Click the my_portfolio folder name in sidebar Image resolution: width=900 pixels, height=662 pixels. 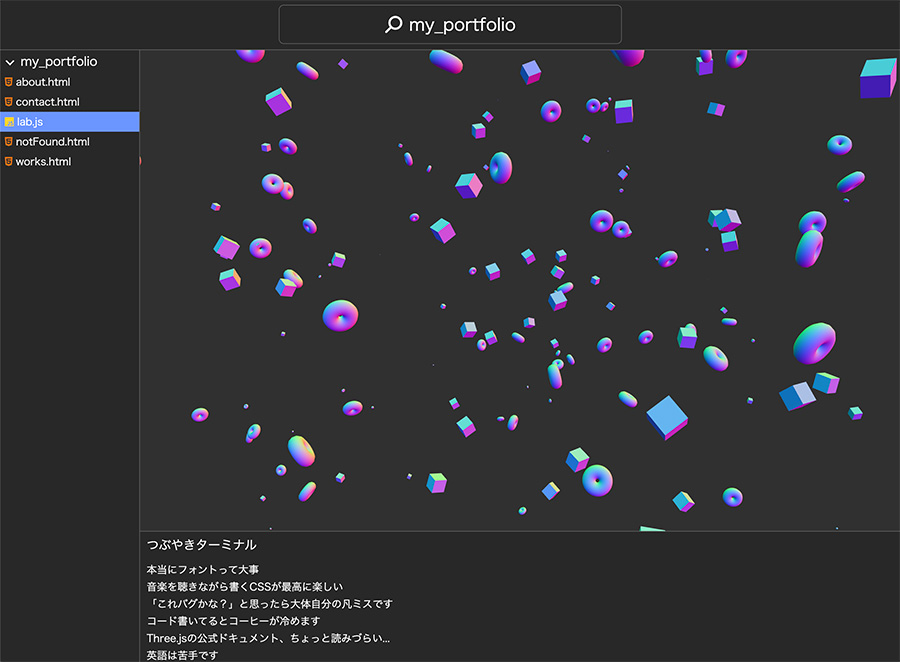coord(59,61)
